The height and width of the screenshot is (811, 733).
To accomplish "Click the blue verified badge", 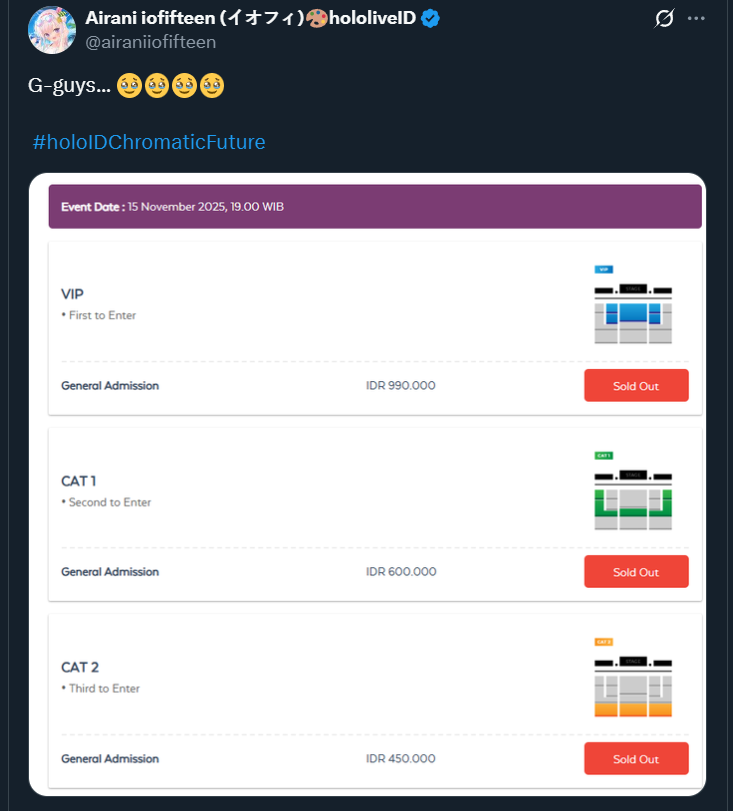I will pyautogui.click(x=430, y=19).
